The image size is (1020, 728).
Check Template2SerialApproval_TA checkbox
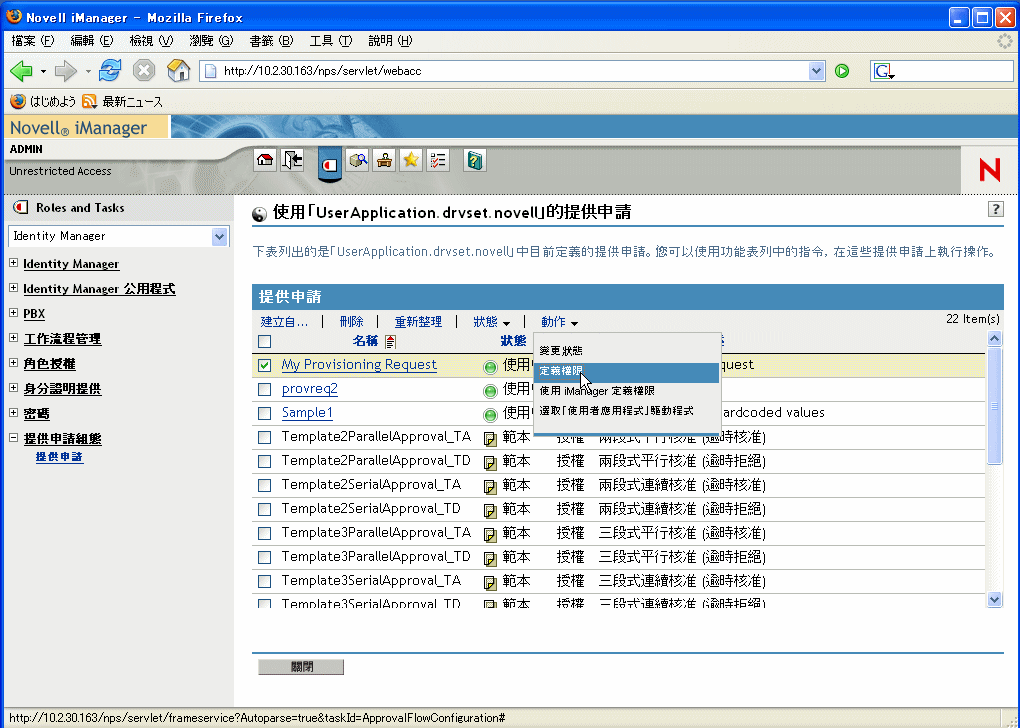(x=264, y=485)
